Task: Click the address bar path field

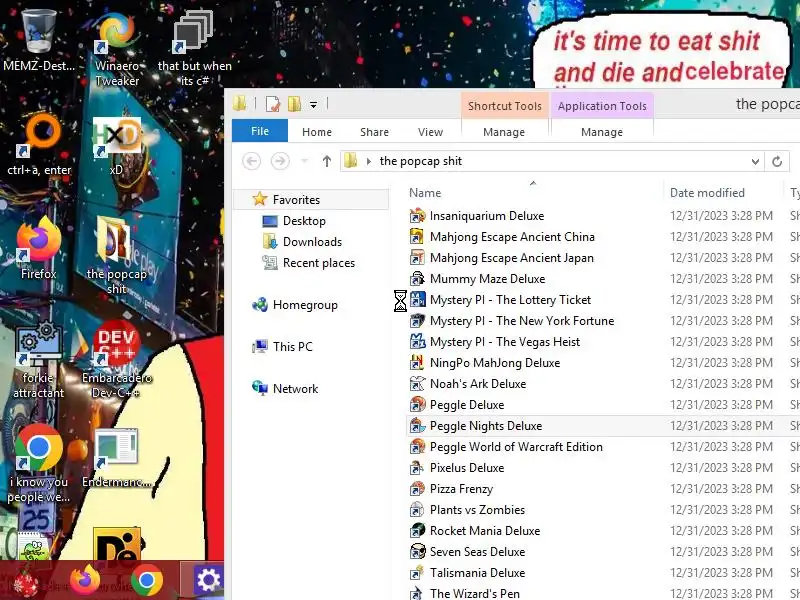Action: pos(551,161)
